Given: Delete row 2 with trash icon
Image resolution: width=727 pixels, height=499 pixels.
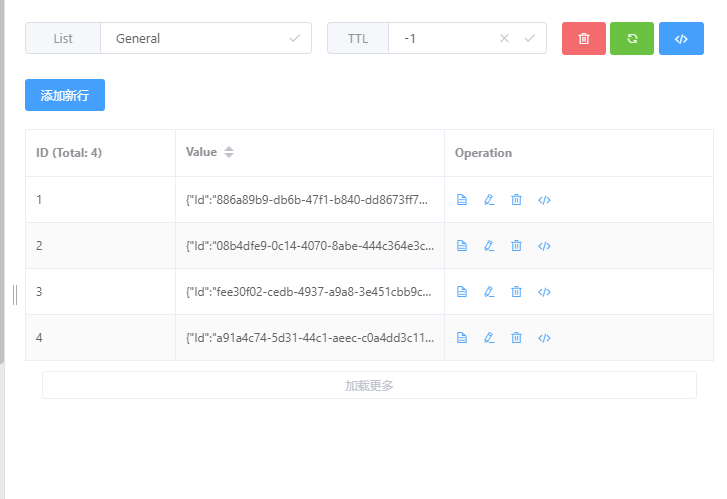Looking at the screenshot, I should pyautogui.click(x=517, y=246).
